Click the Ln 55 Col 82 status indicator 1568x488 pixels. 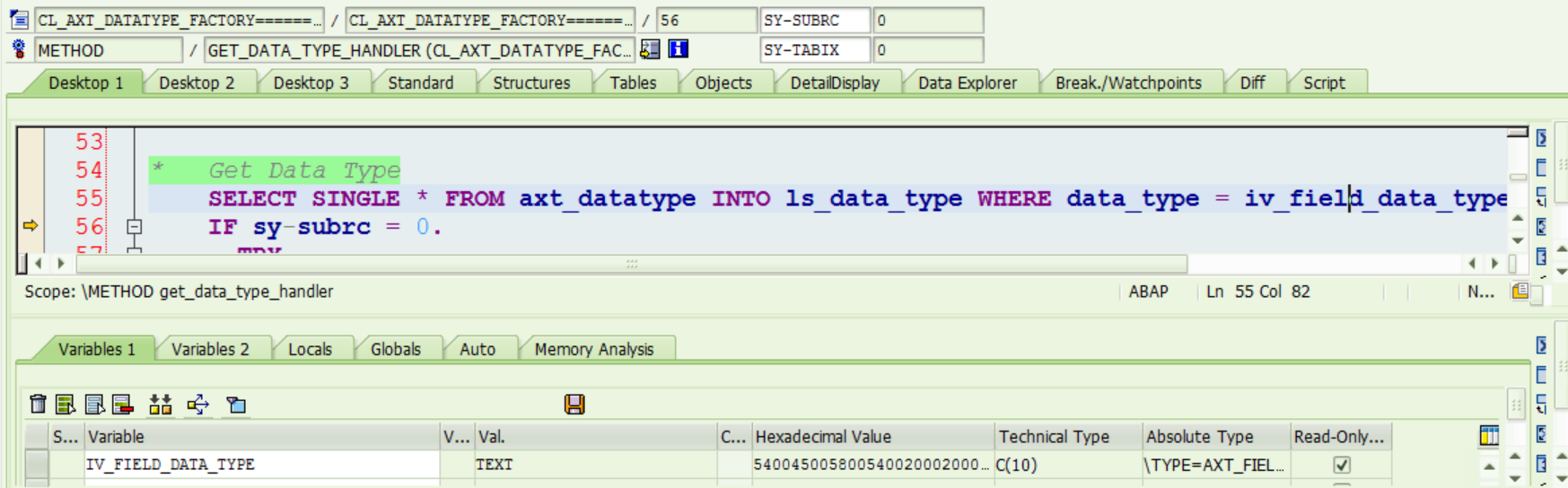pyautogui.click(x=1257, y=292)
